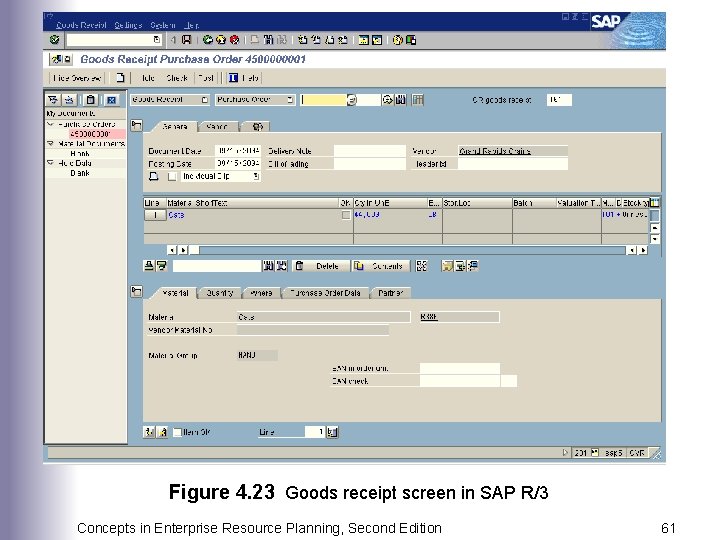Click the blue close overview icon
Image resolution: width=720 pixels, height=540 pixels.
(x=111, y=100)
